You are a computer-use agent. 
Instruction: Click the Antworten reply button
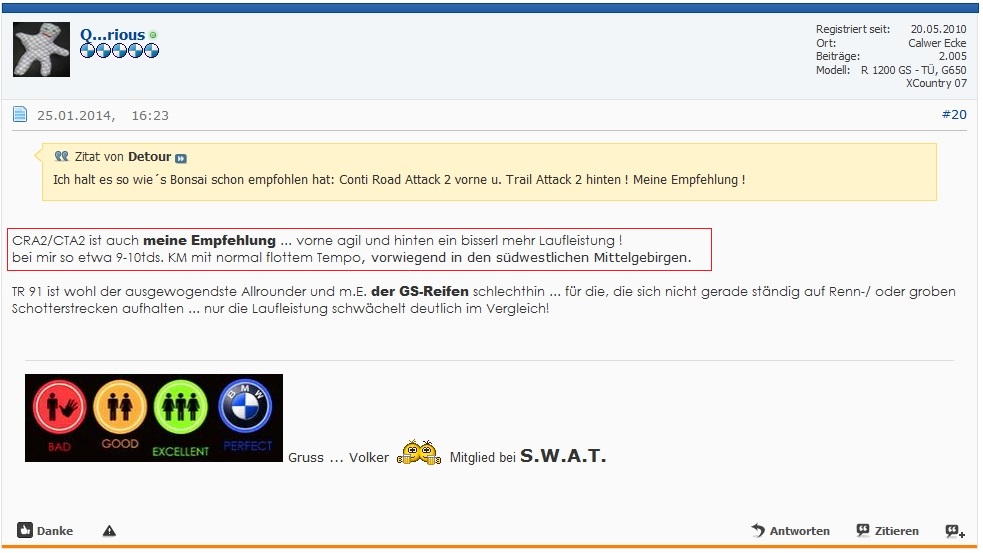(x=790, y=531)
